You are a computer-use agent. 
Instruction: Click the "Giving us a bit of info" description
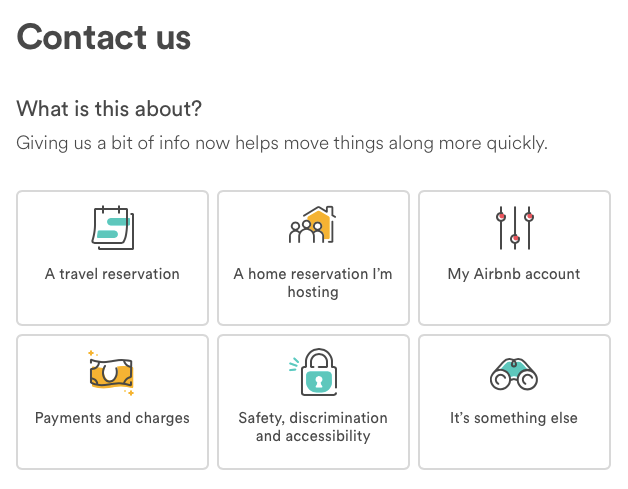282,143
